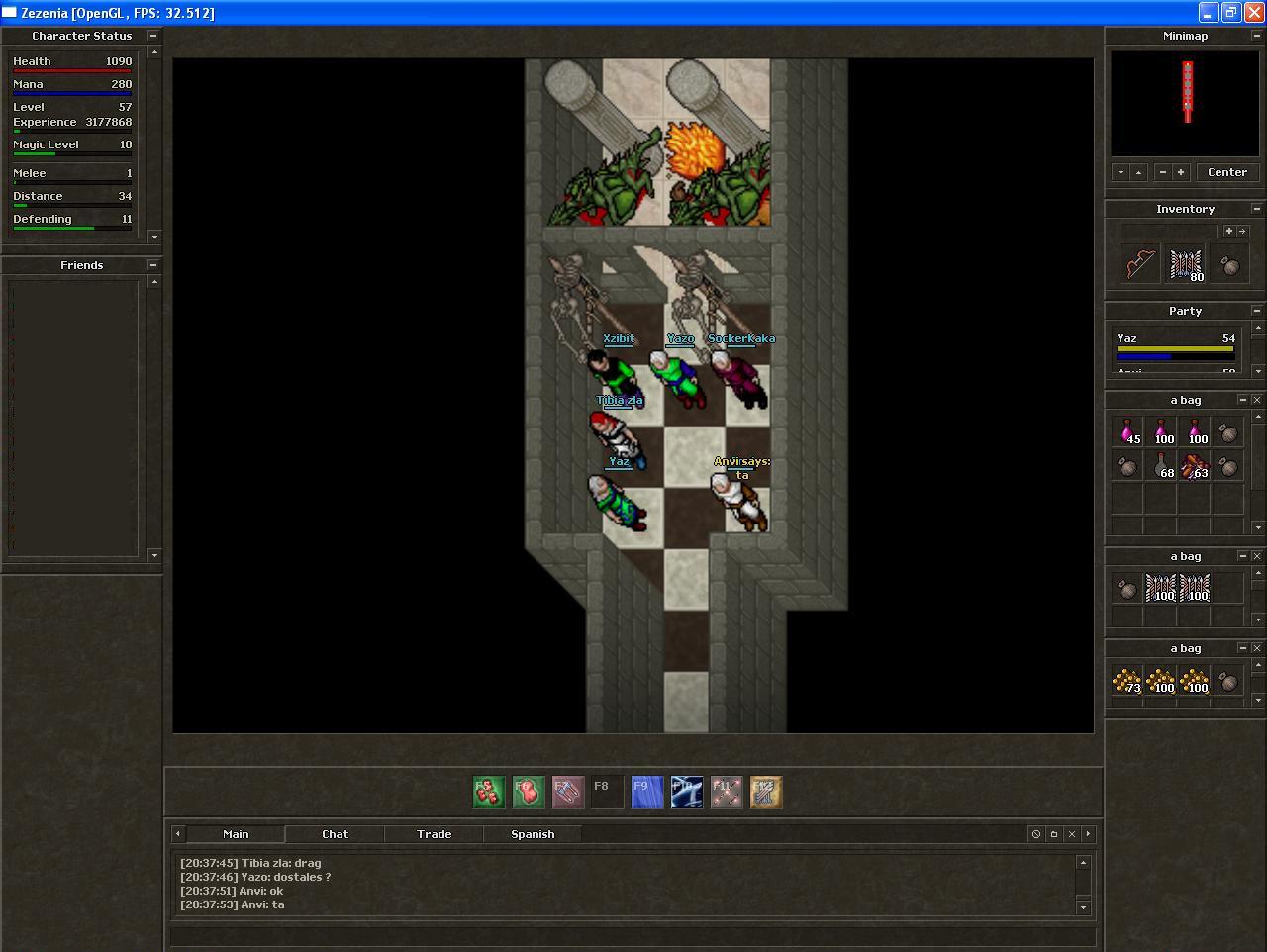
Task: Zoom out the minimap with minus
Action: coord(1163,172)
